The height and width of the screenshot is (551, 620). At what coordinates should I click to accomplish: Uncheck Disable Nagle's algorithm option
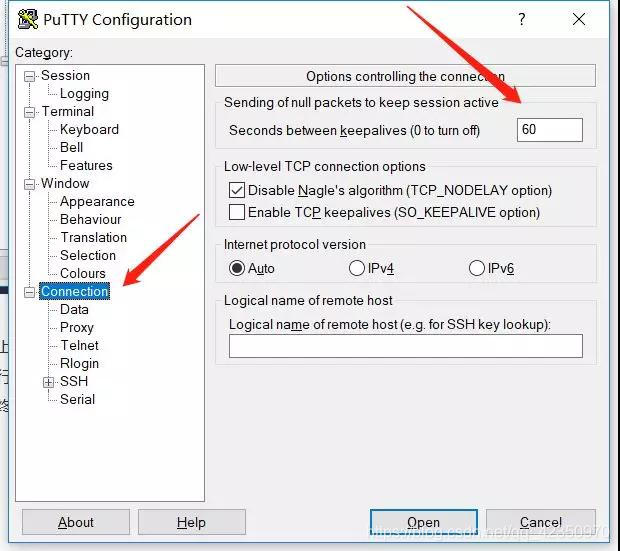pyautogui.click(x=236, y=190)
